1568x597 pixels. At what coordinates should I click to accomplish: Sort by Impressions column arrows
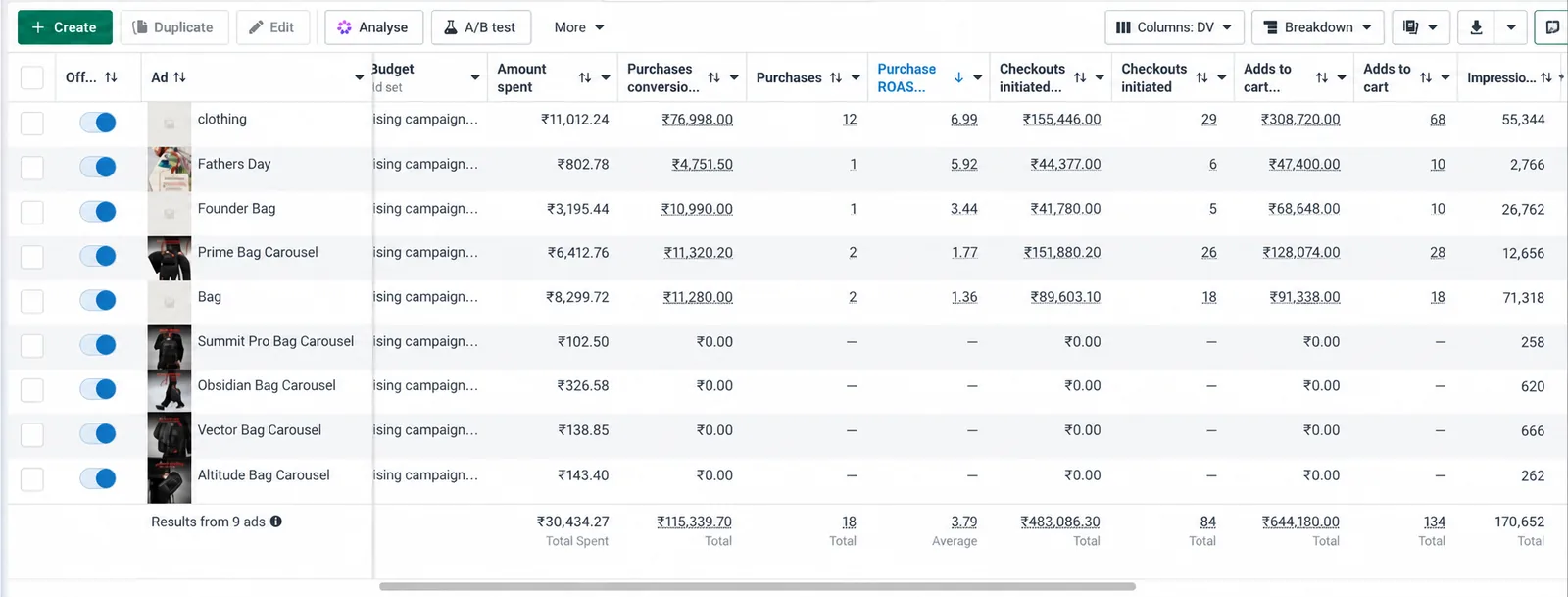(1546, 77)
